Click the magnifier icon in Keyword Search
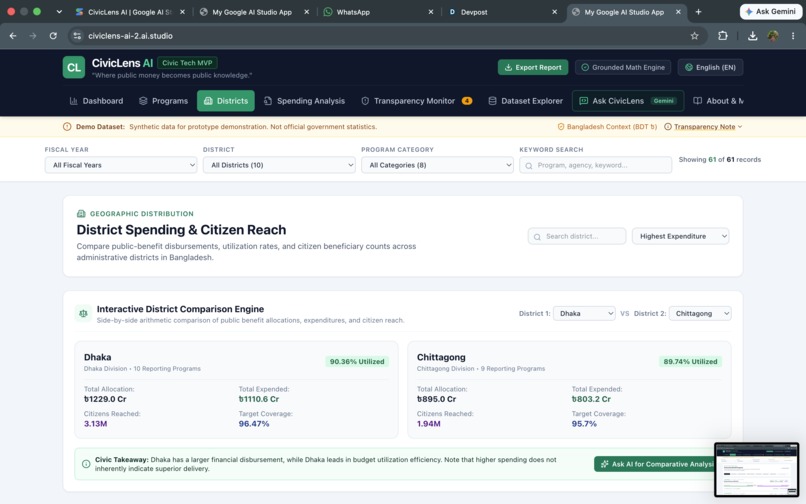The height and width of the screenshot is (504, 806). click(x=528, y=166)
